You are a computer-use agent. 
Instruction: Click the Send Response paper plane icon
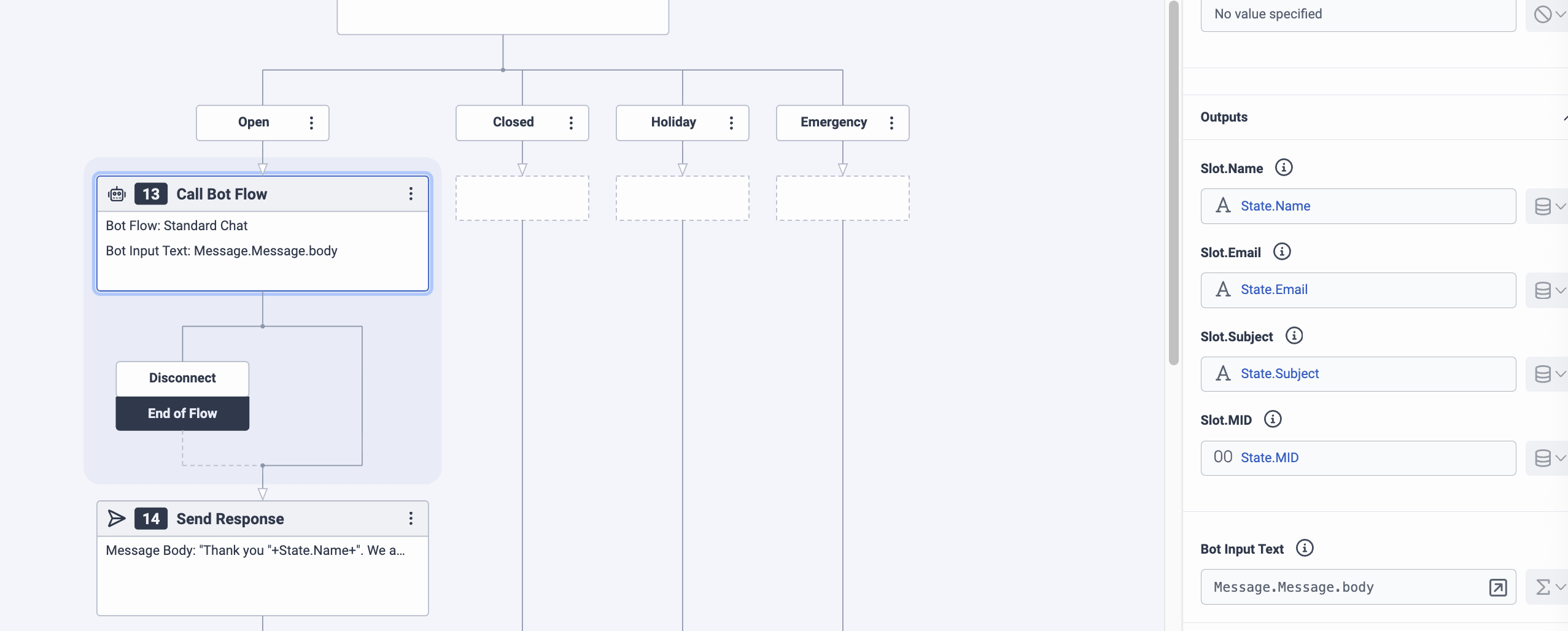click(x=117, y=519)
